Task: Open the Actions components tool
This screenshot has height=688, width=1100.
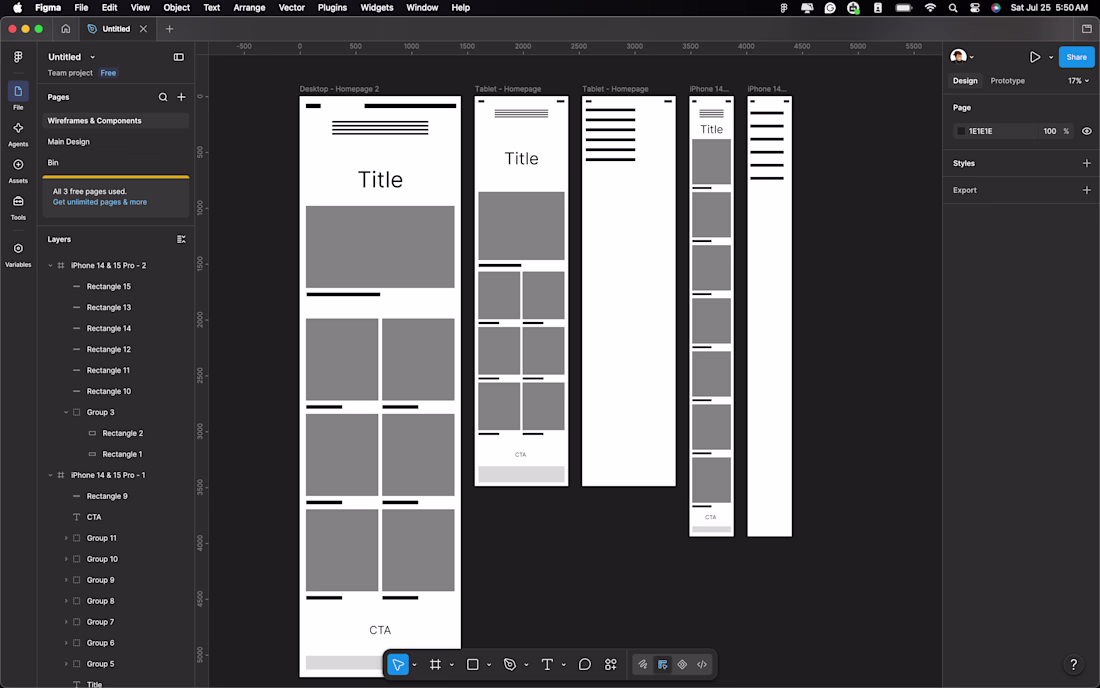Action: pos(610,664)
